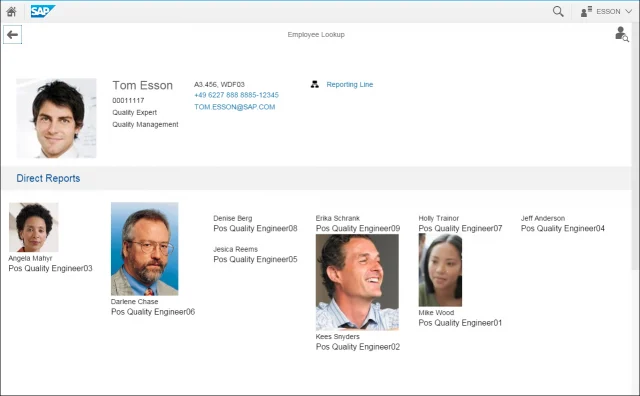Click the Reporting Line org chart icon
Image resolution: width=640 pixels, height=396 pixels.
pos(315,85)
